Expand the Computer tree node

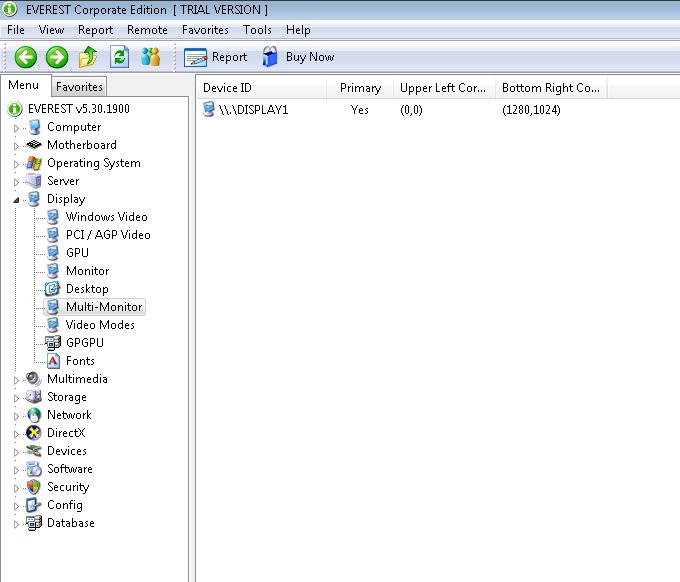(16, 128)
